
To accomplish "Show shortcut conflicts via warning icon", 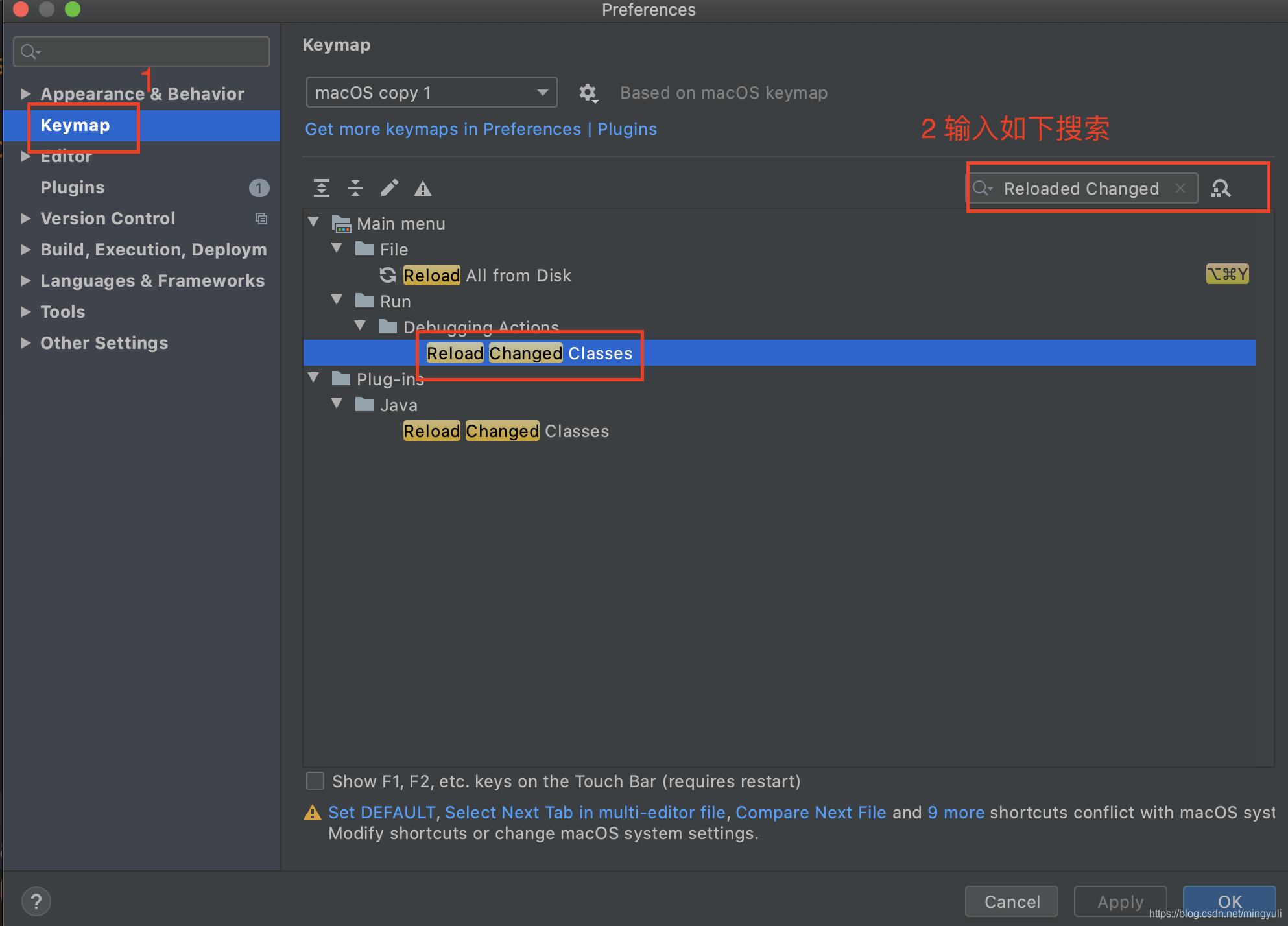I will click(x=422, y=188).
